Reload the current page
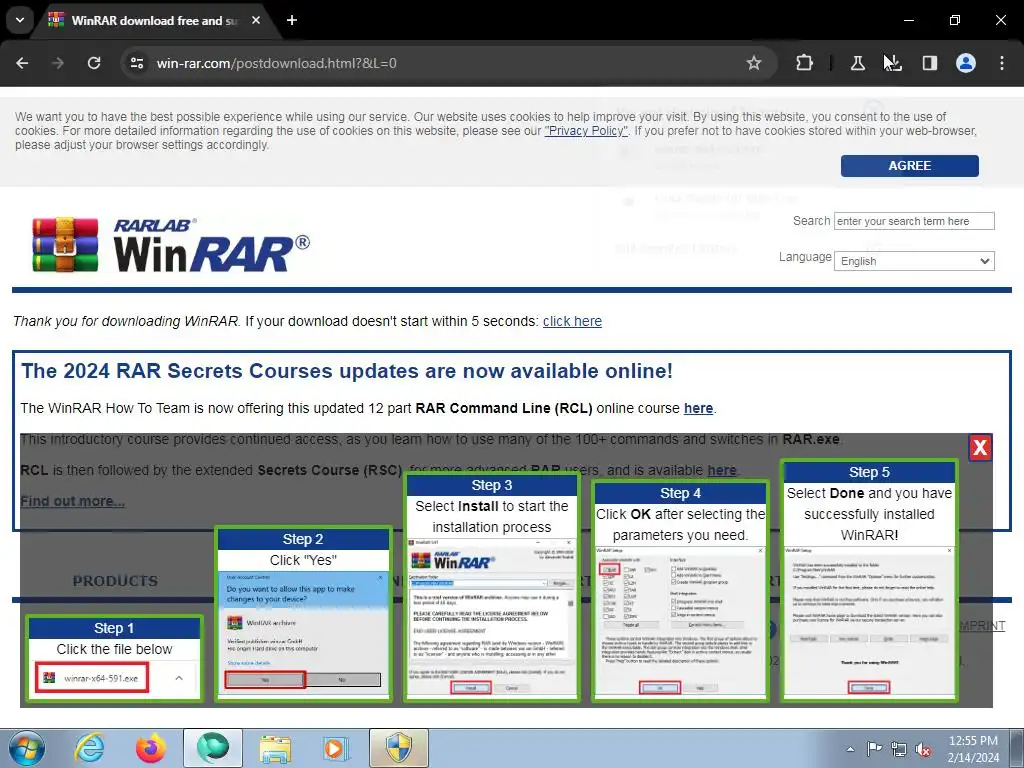Screen dimensions: 1024x768 (94, 63)
